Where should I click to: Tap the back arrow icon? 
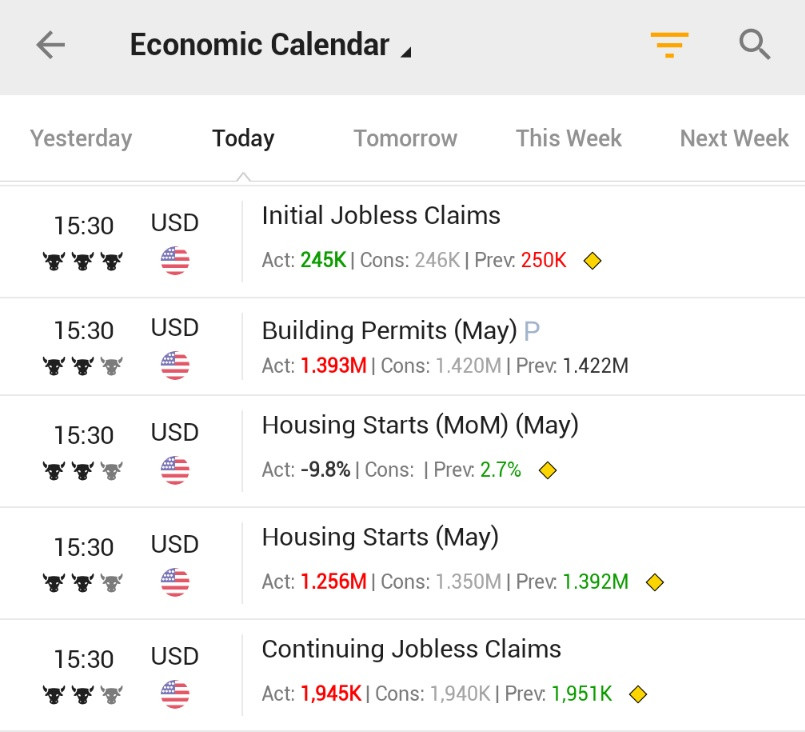(50, 45)
